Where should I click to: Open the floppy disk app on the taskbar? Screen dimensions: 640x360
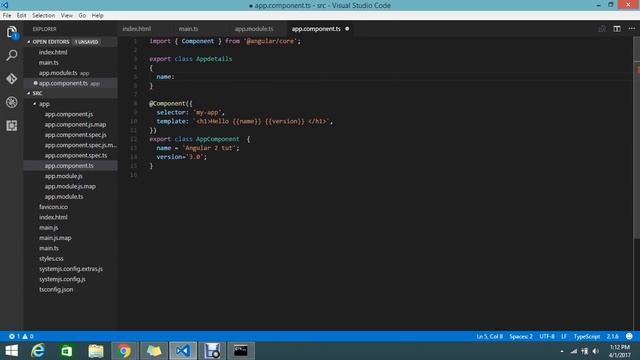click(212, 351)
